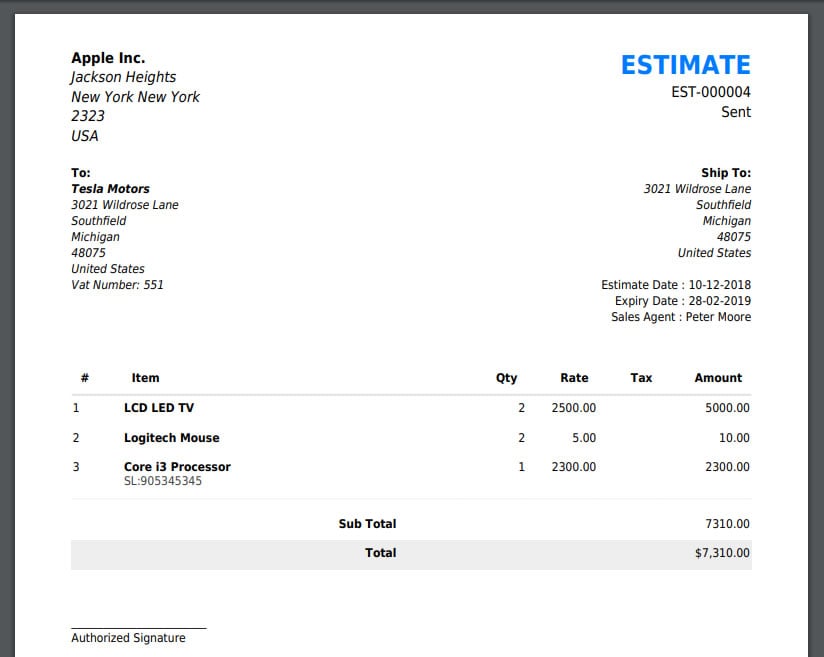824x657 pixels.
Task: Click the Tax column header
Action: [x=641, y=378]
